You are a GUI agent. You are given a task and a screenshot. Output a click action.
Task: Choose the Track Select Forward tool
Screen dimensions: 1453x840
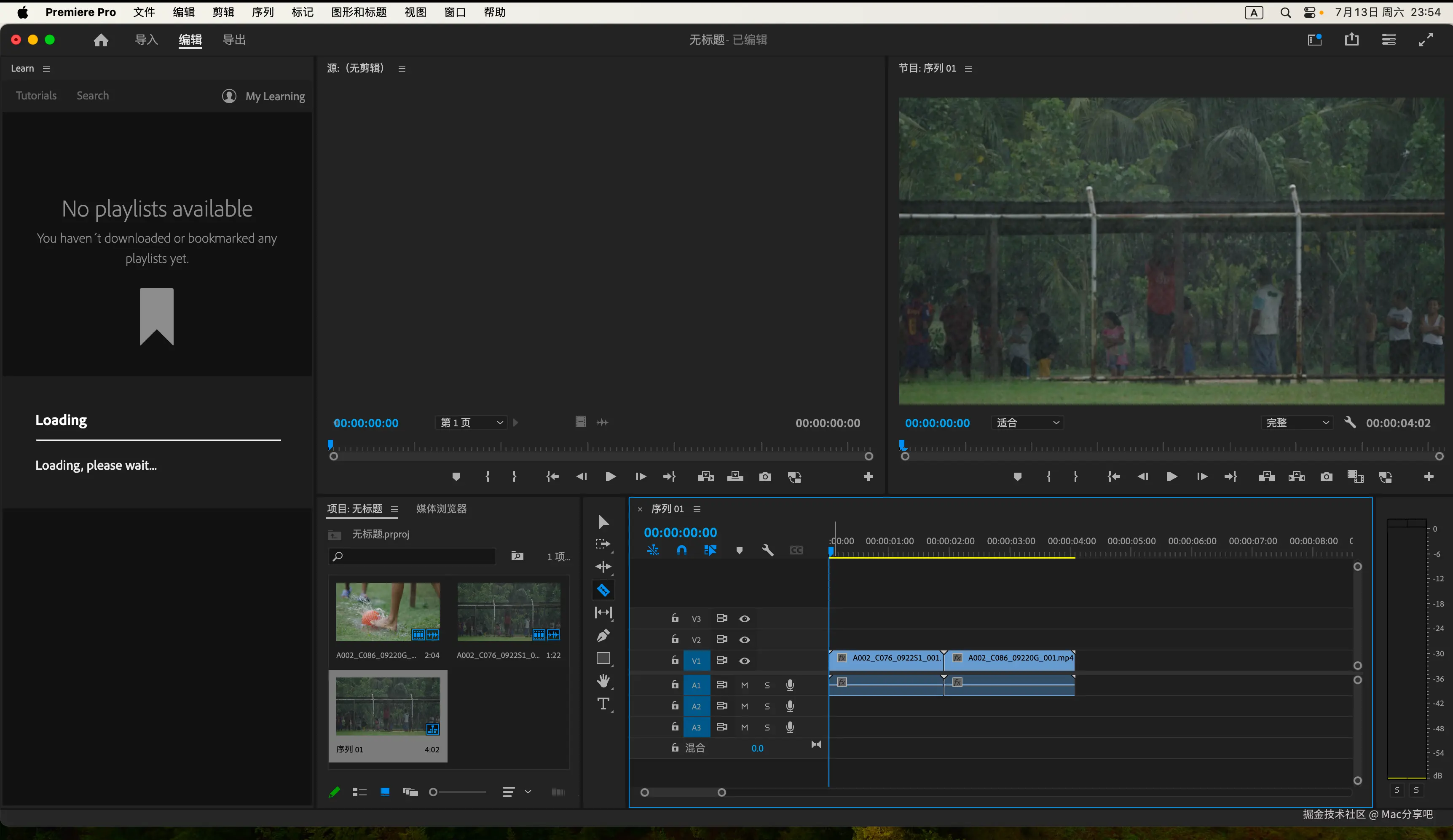603,544
